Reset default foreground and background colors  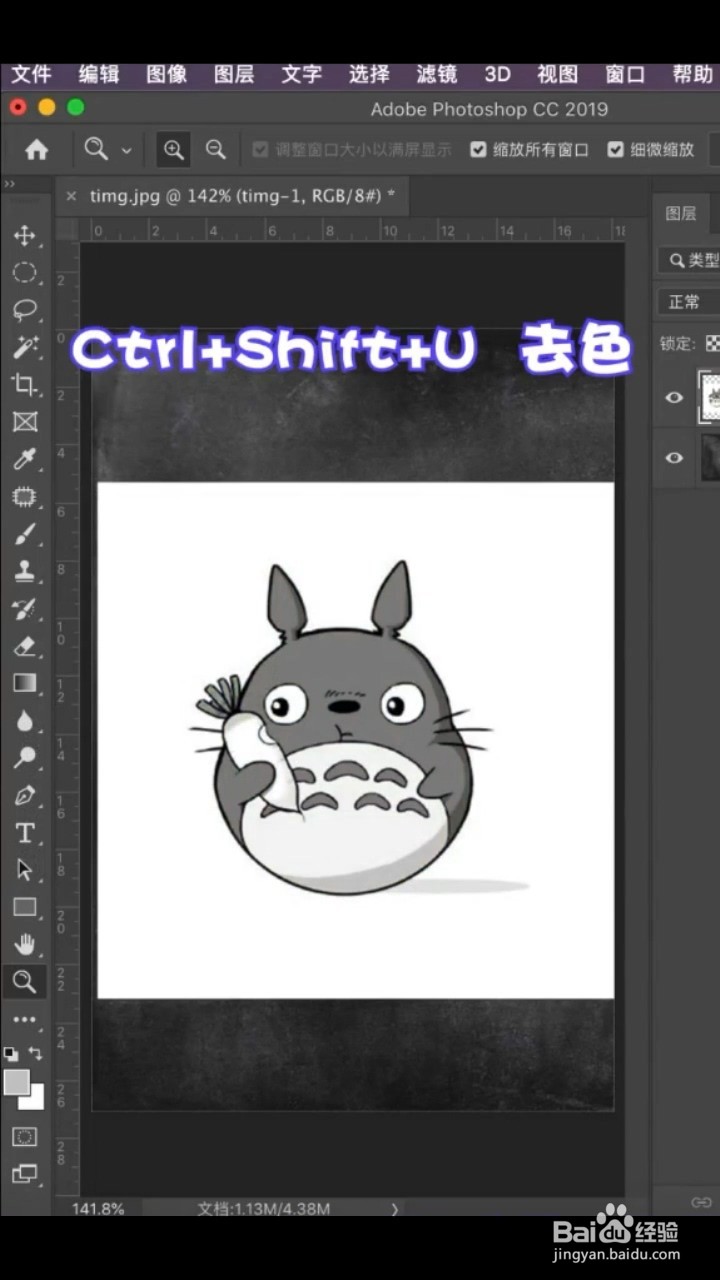11,1053
